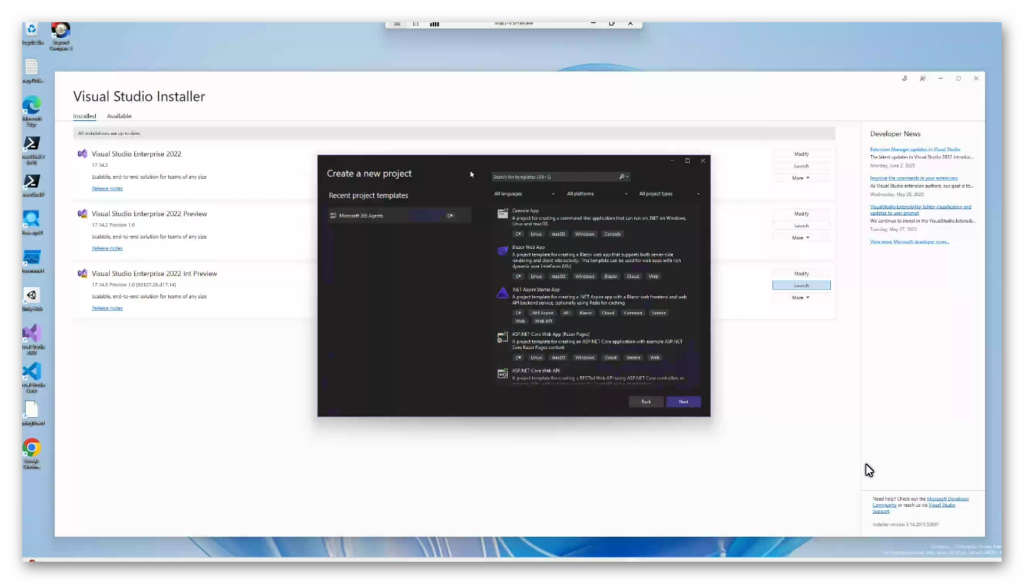Viewport: 1024px width, 584px height.
Task: Click the Microsoft 365 Agents recent template icon
Action: coord(333,216)
